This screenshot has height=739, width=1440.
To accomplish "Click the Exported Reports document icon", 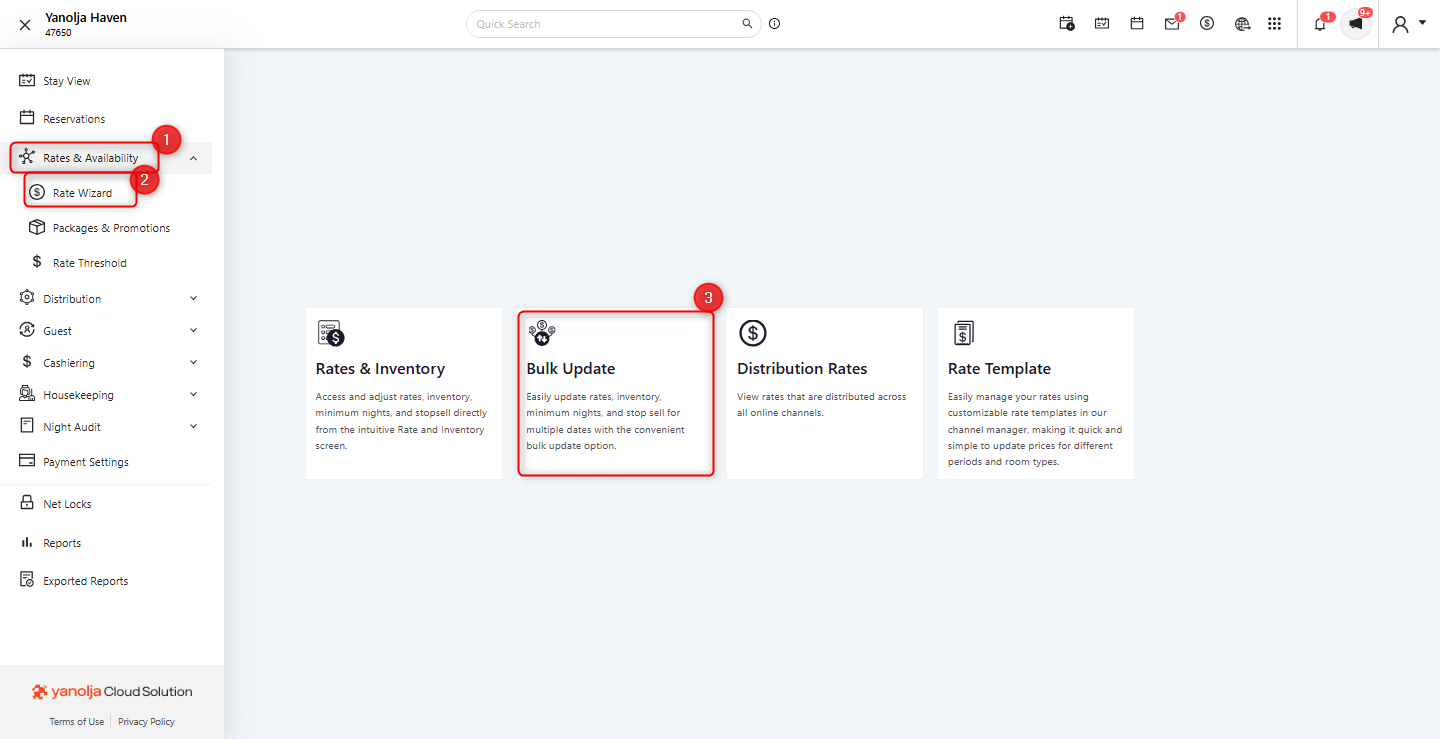I will click(27, 580).
